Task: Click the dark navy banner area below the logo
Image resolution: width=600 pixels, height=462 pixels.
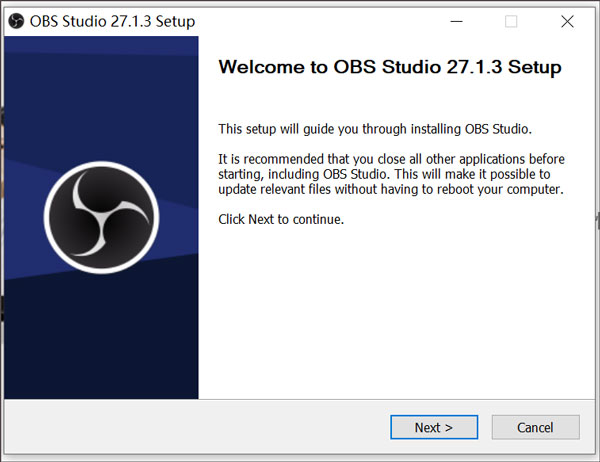Action: (x=102, y=340)
